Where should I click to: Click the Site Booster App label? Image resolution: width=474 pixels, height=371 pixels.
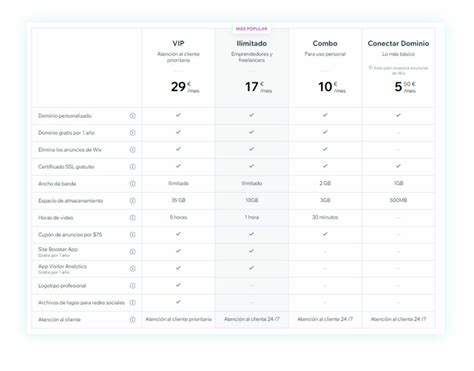[58, 249]
